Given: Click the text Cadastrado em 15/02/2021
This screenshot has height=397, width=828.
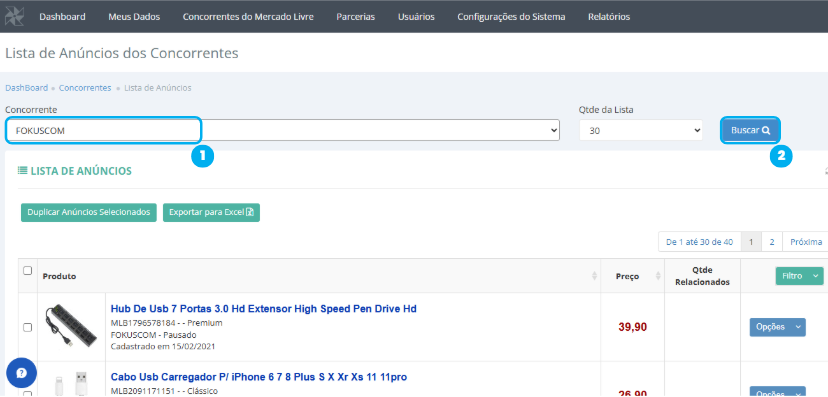Looking at the screenshot, I should (x=163, y=346).
